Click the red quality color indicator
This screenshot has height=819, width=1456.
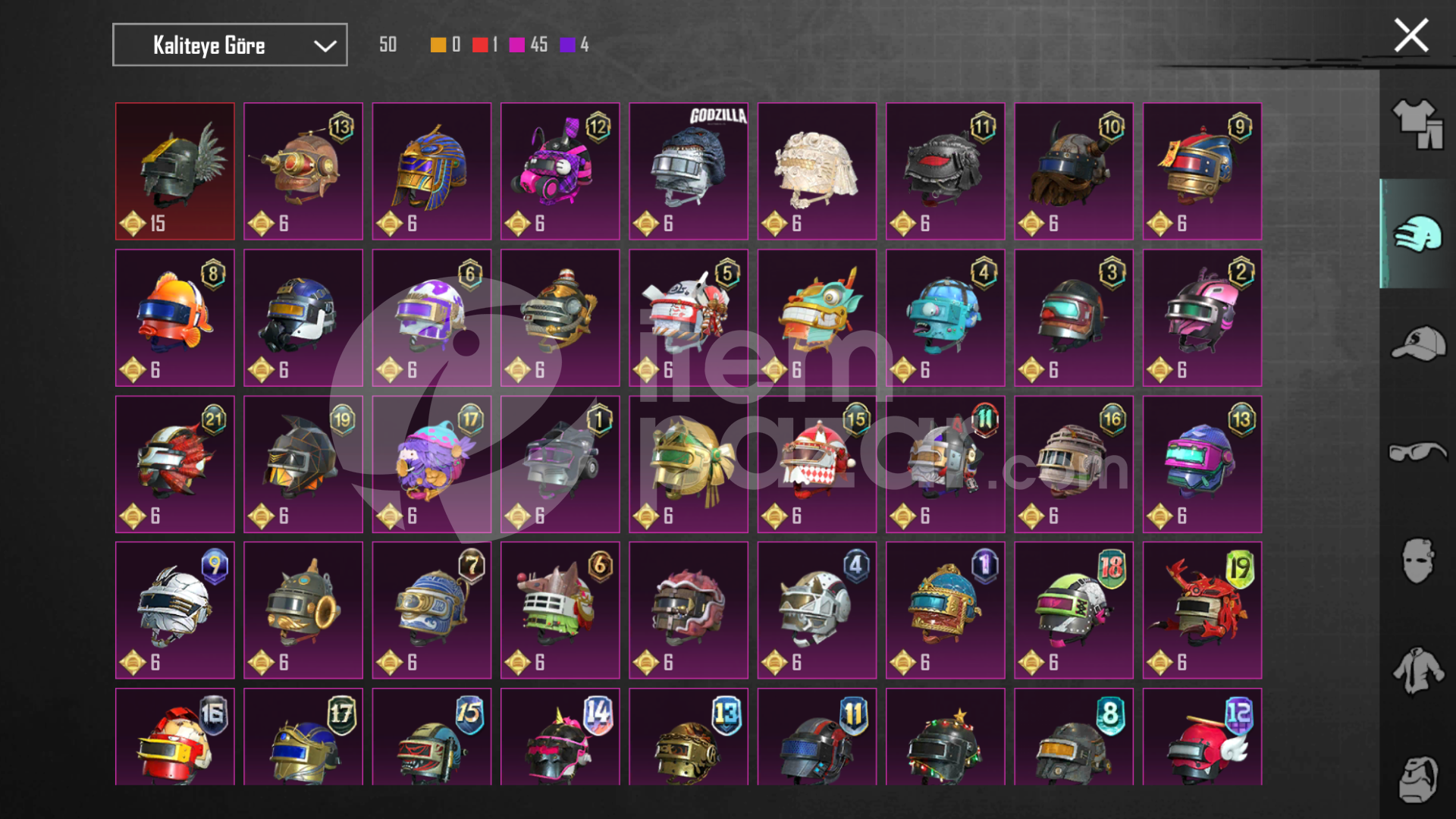click(480, 45)
